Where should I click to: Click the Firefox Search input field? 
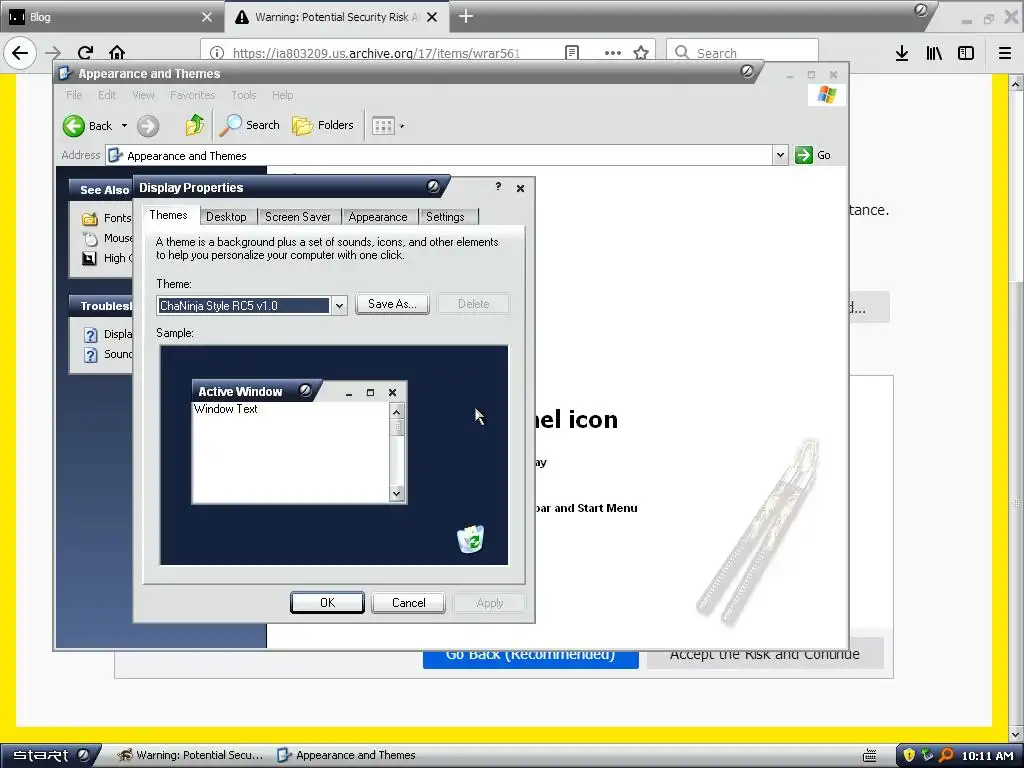tap(742, 53)
